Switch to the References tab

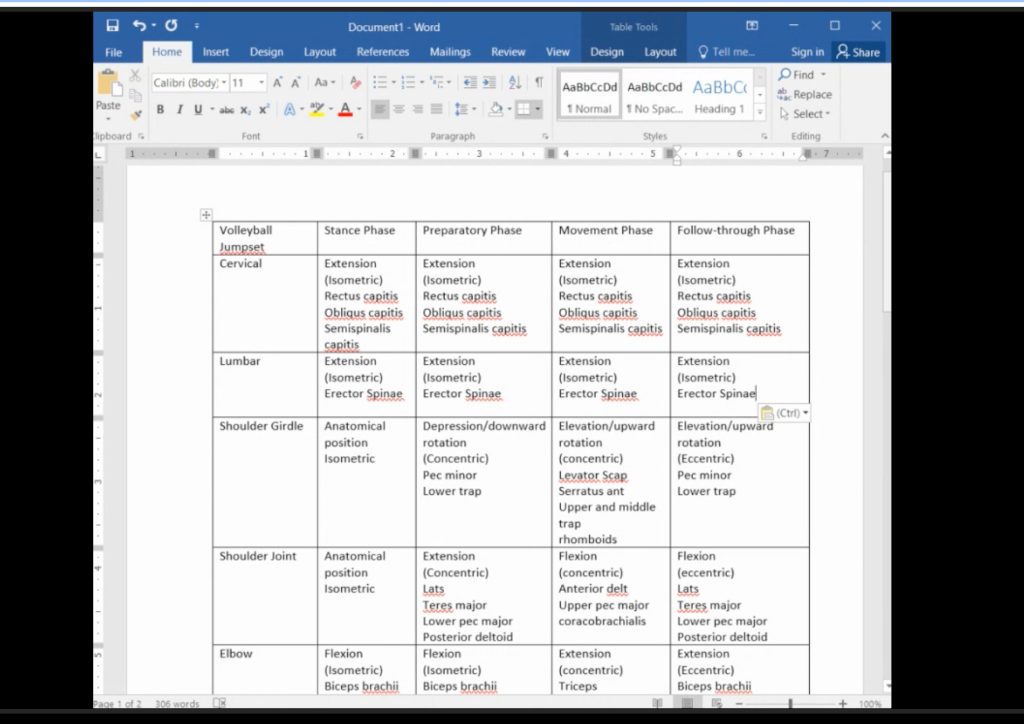[x=383, y=52]
